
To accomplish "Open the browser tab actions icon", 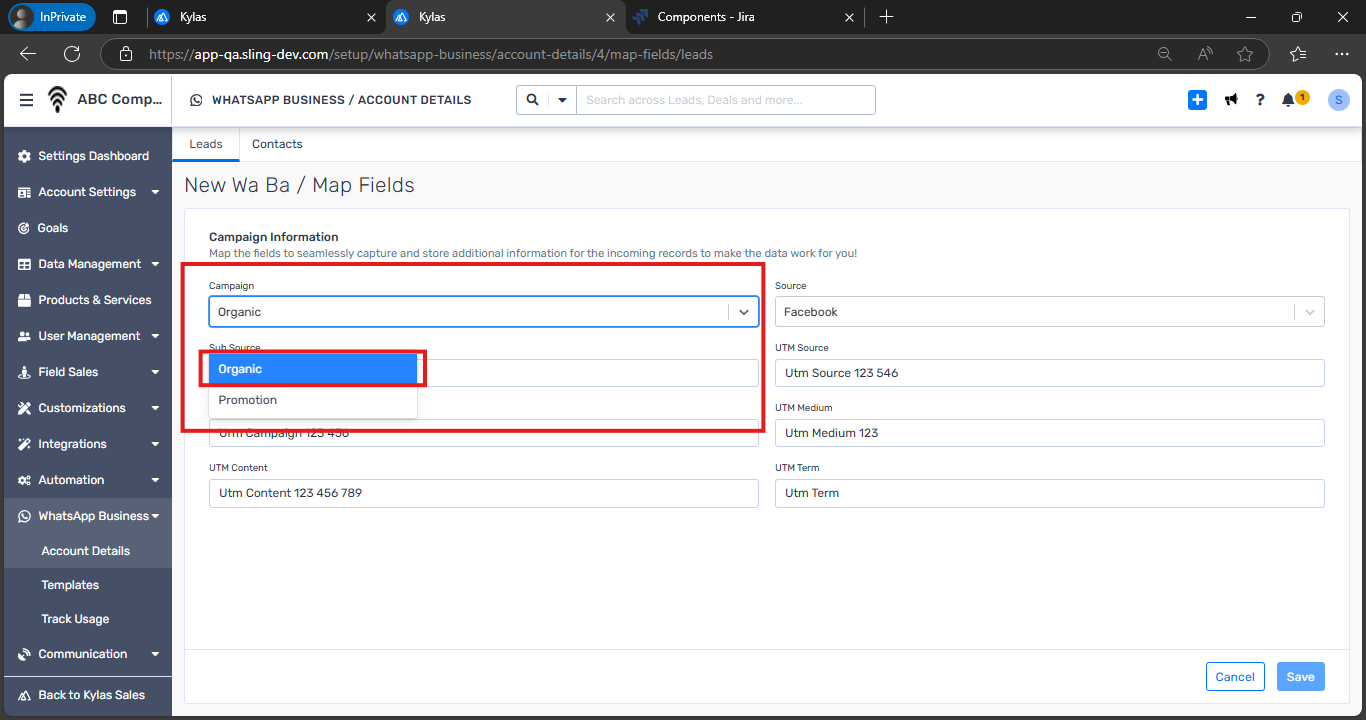I will pyautogui.click(x=120, y=17).
